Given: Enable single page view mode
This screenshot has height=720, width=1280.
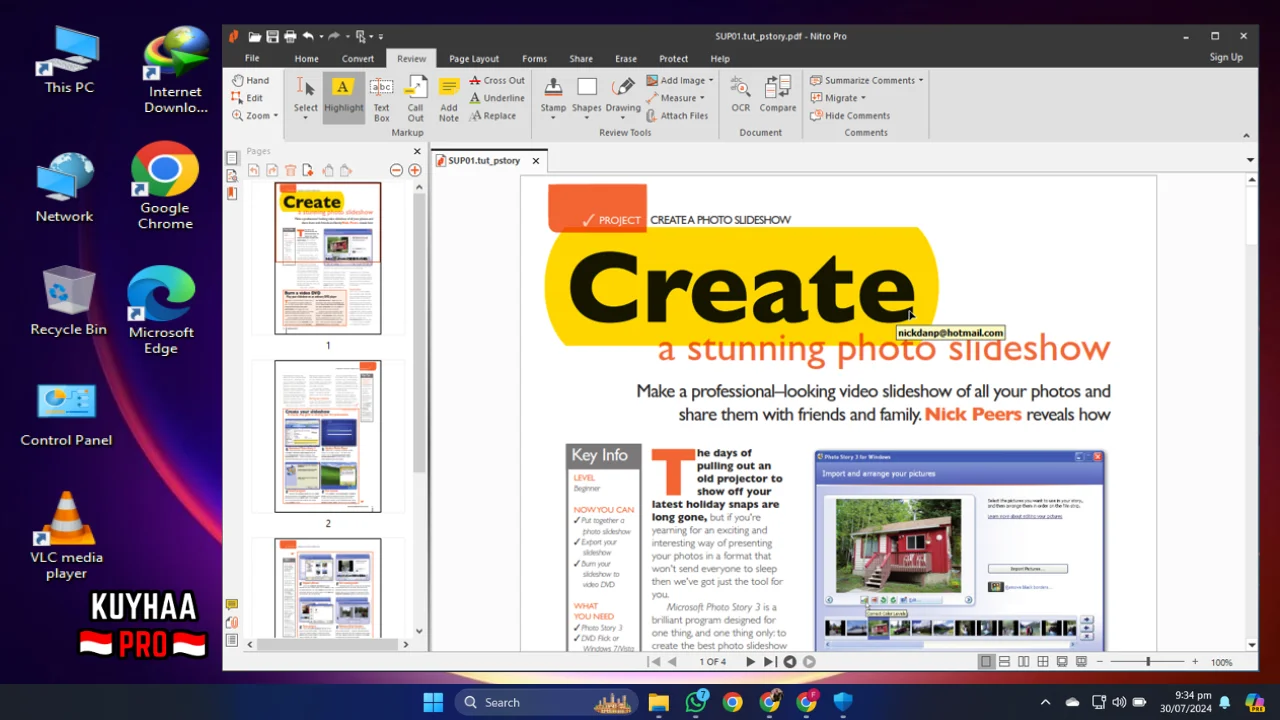Looking at the screenshot, I should point(986,662).
